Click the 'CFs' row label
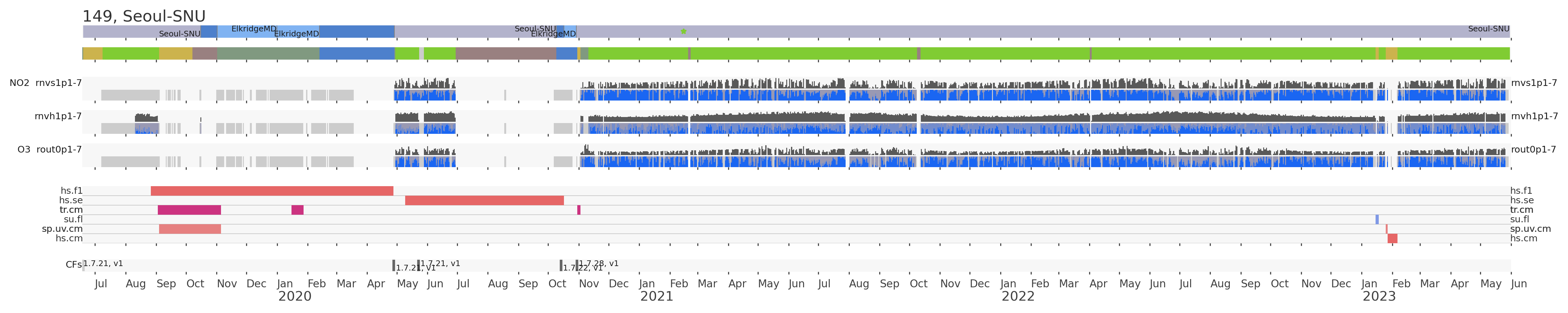The width and height of the screenshot is (1568, 313). (74, 265)
